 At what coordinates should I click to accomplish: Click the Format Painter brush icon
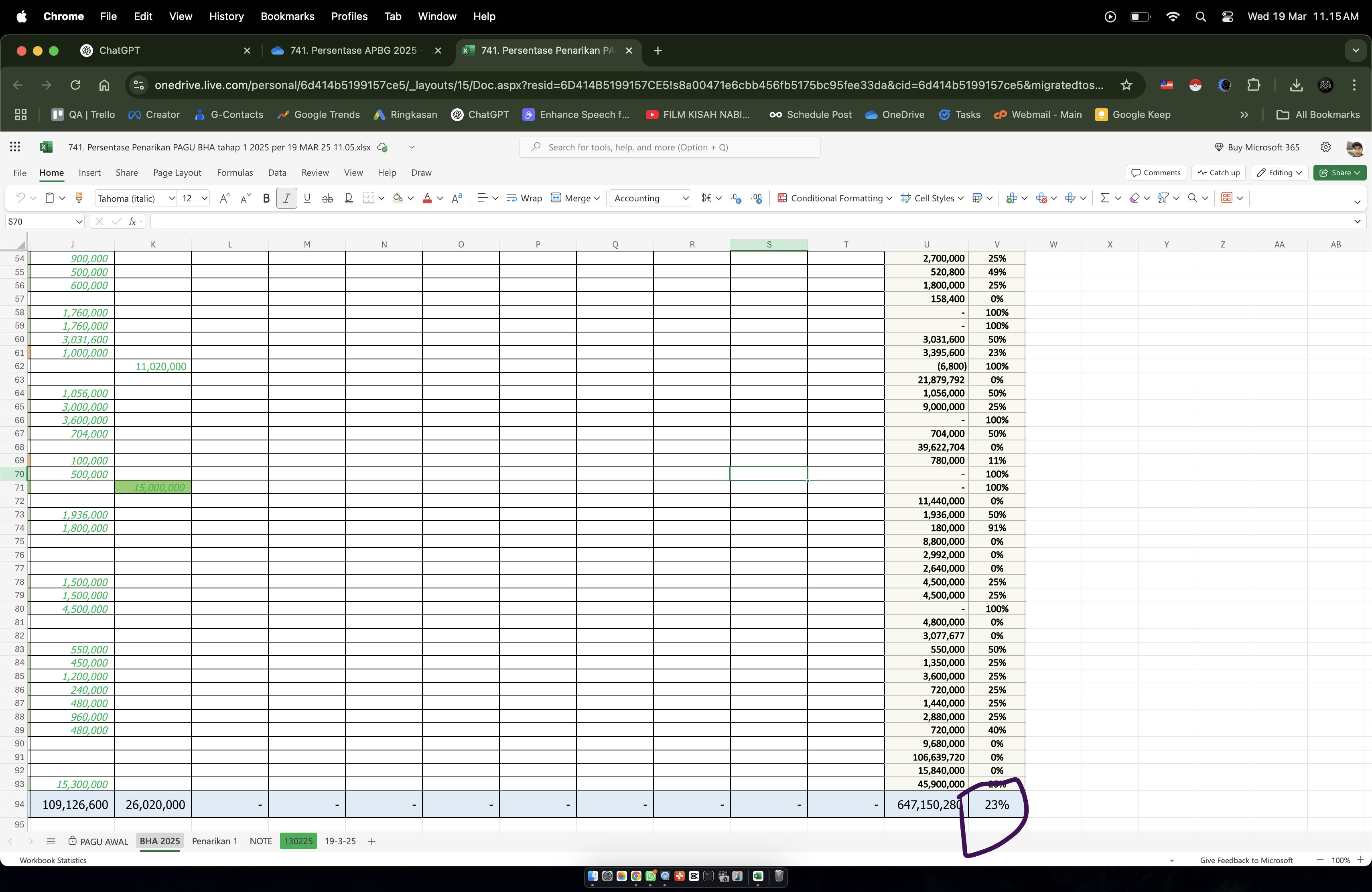pyautogui.click(x=79, y=198)
